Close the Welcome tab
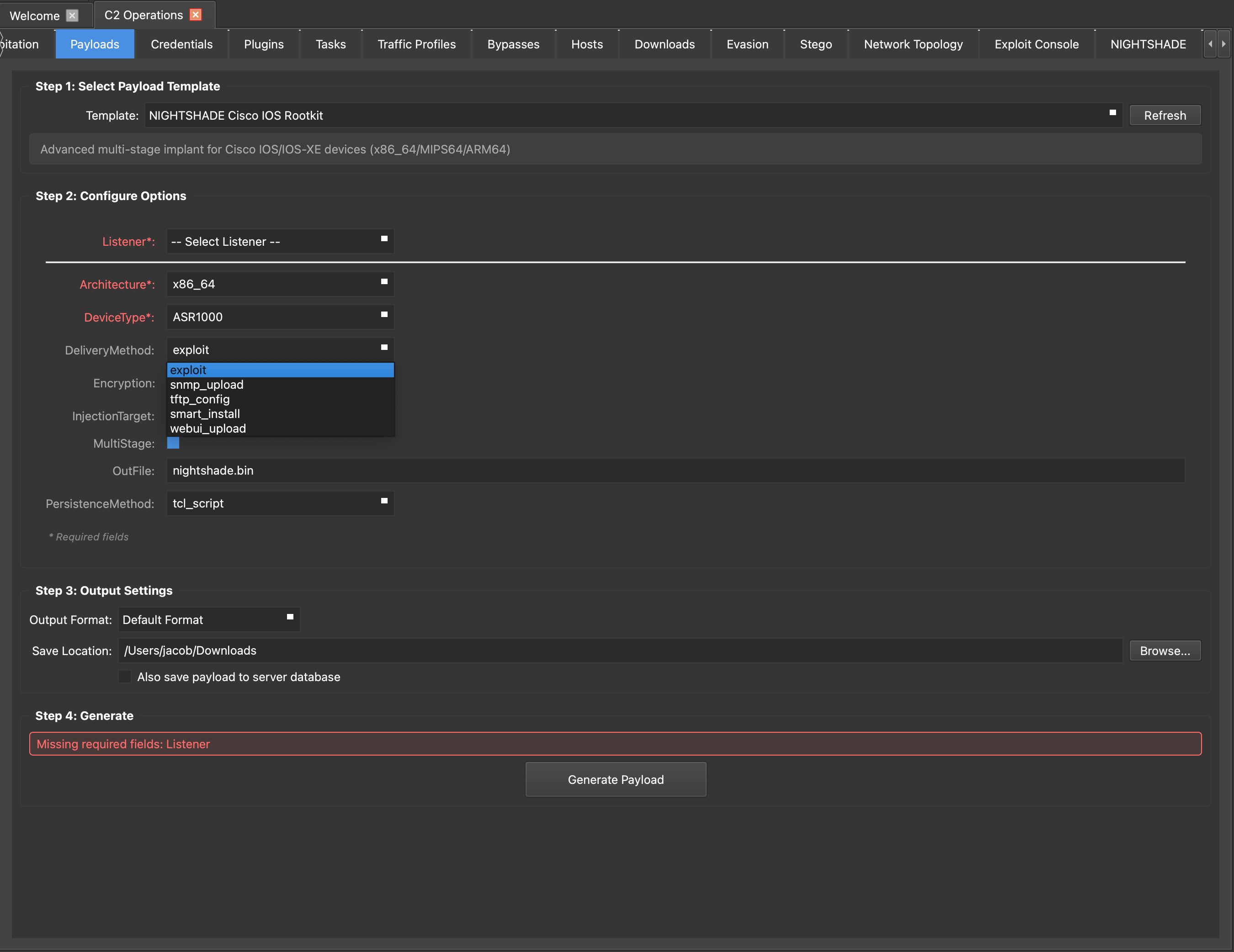The height and width of the screenshot is (952, 1234). [x=72, y=15]
